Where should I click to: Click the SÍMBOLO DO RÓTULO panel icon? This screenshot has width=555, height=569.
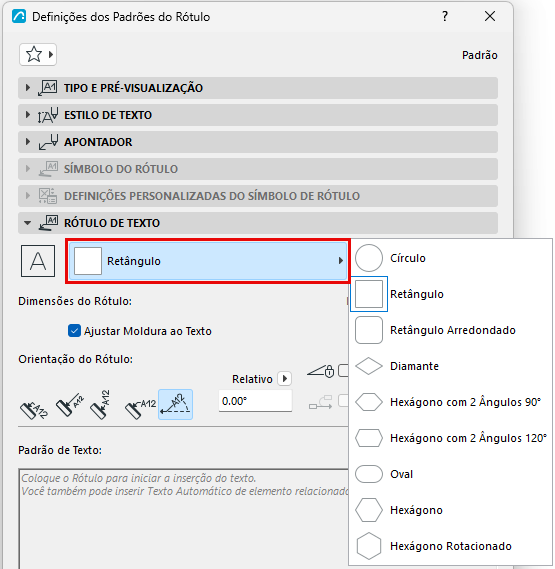tap(48, 169)
